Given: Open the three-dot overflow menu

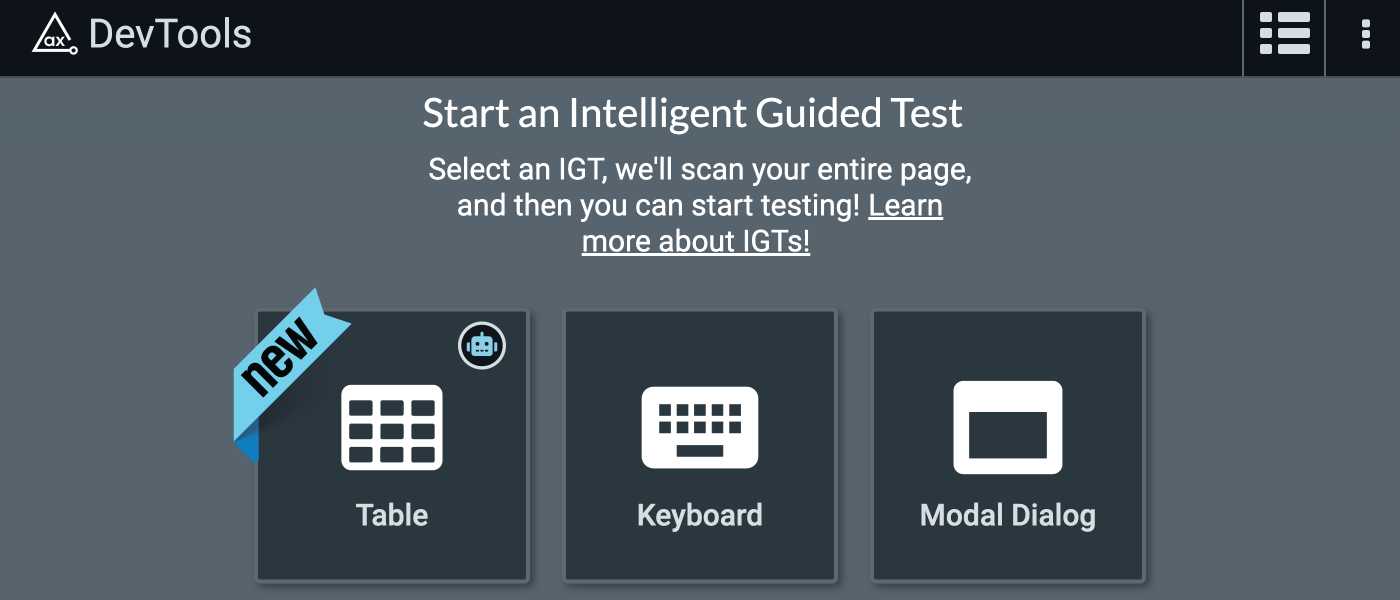Looking at the screenshot, I should click(1366, 35).
